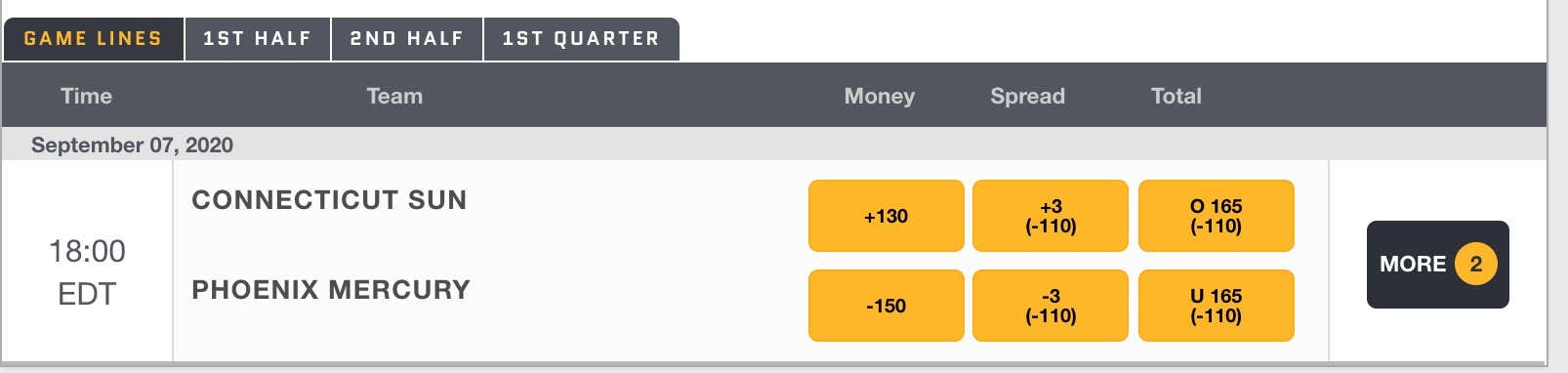The height and width of the screenshot is (373, 1568).
Task: Choose Under 165 total
Action: point(1216,306)
